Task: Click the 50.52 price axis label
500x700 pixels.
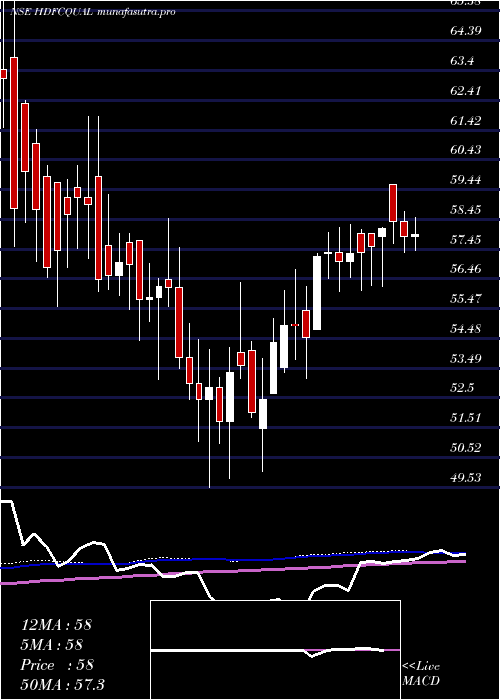Action: point(466,448)
